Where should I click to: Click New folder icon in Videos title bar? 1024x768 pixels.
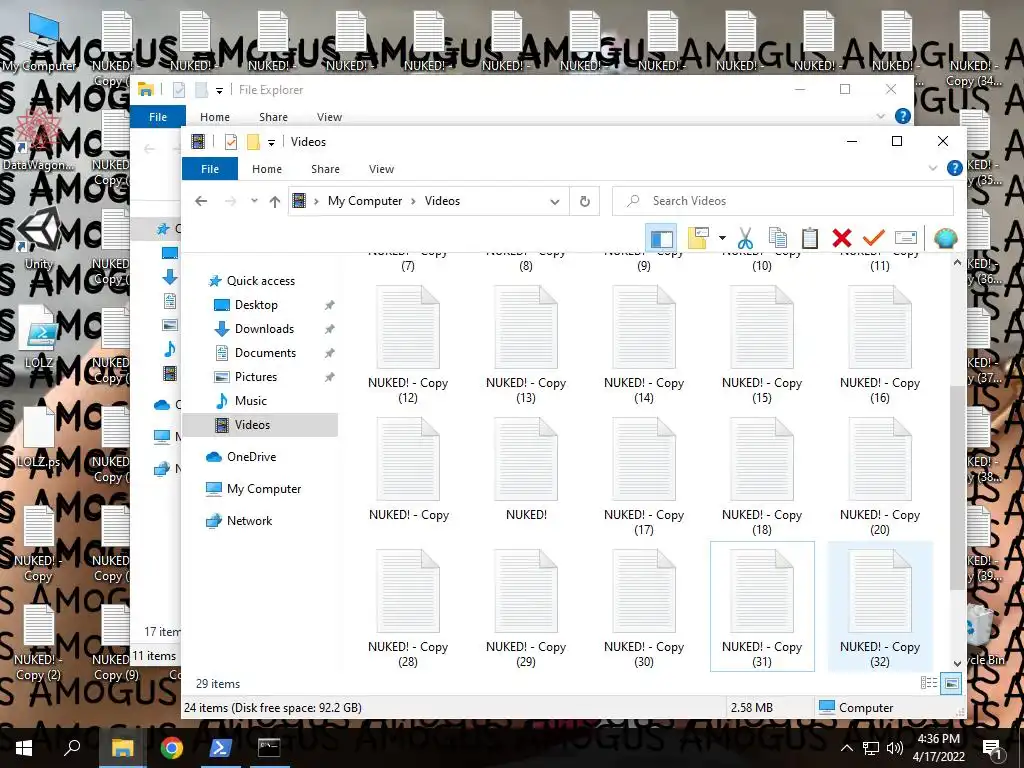253,142
